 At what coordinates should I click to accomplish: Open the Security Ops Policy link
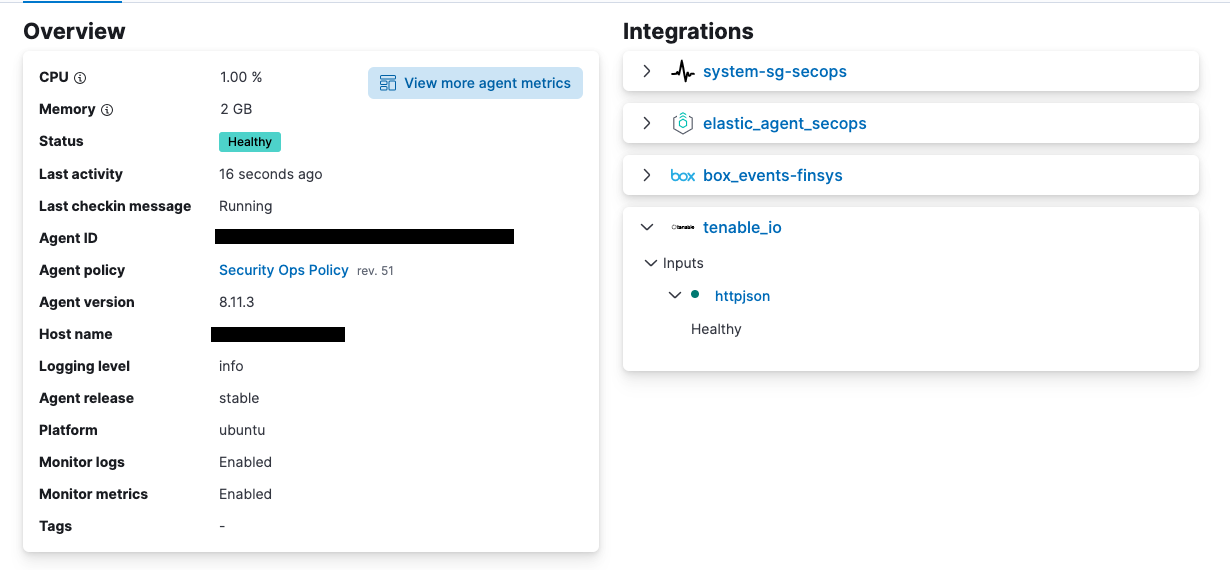point(284,270)
